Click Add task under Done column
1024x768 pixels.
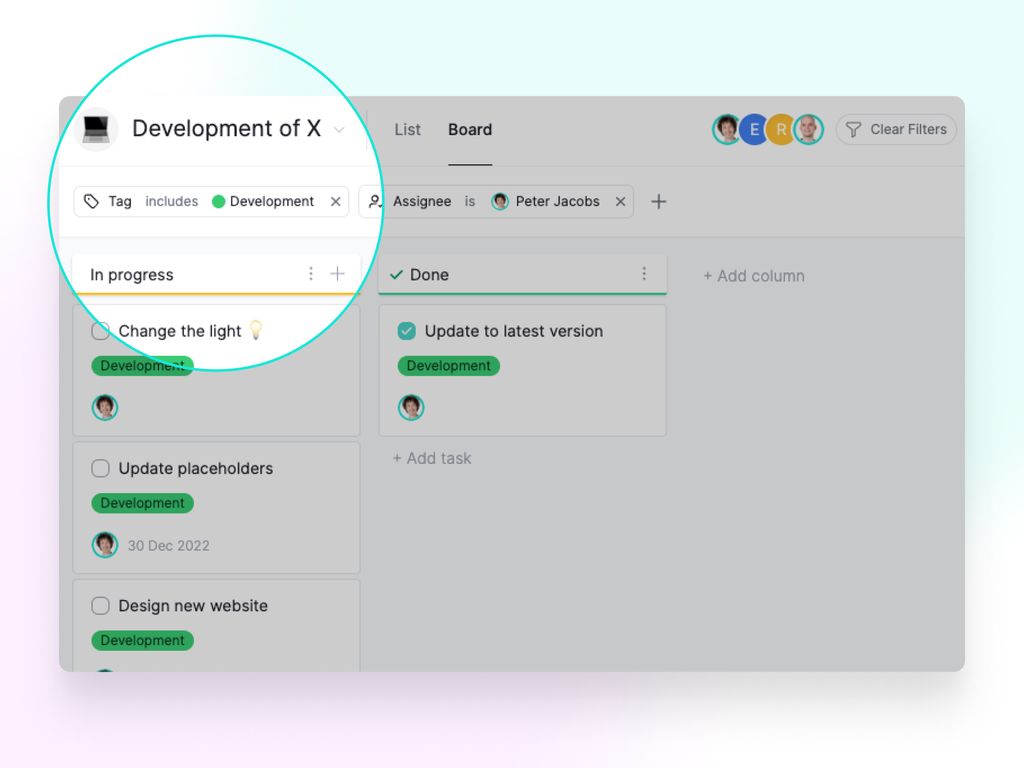click(432, 458)
